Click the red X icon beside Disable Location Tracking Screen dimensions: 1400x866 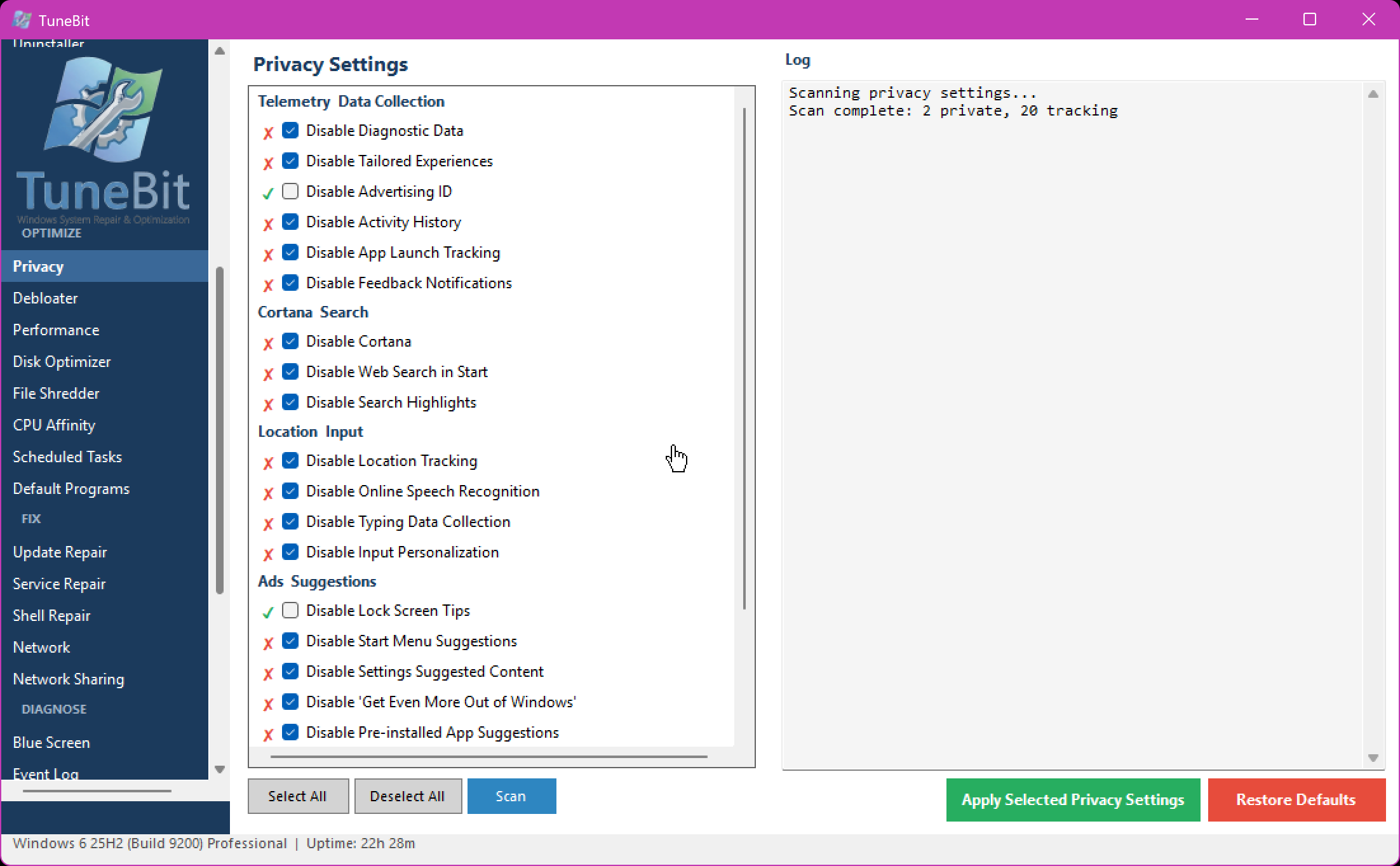click(268, 463)
